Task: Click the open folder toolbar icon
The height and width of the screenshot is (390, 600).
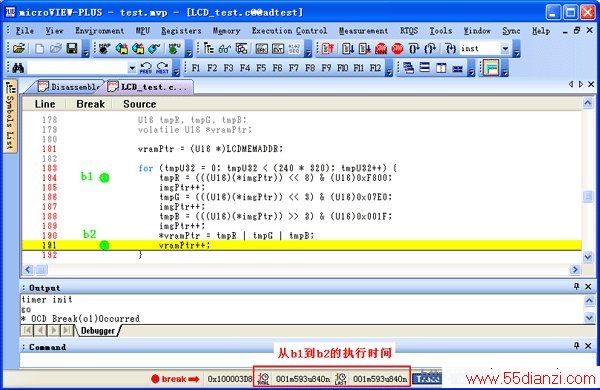Action: (x=19, y=49)
